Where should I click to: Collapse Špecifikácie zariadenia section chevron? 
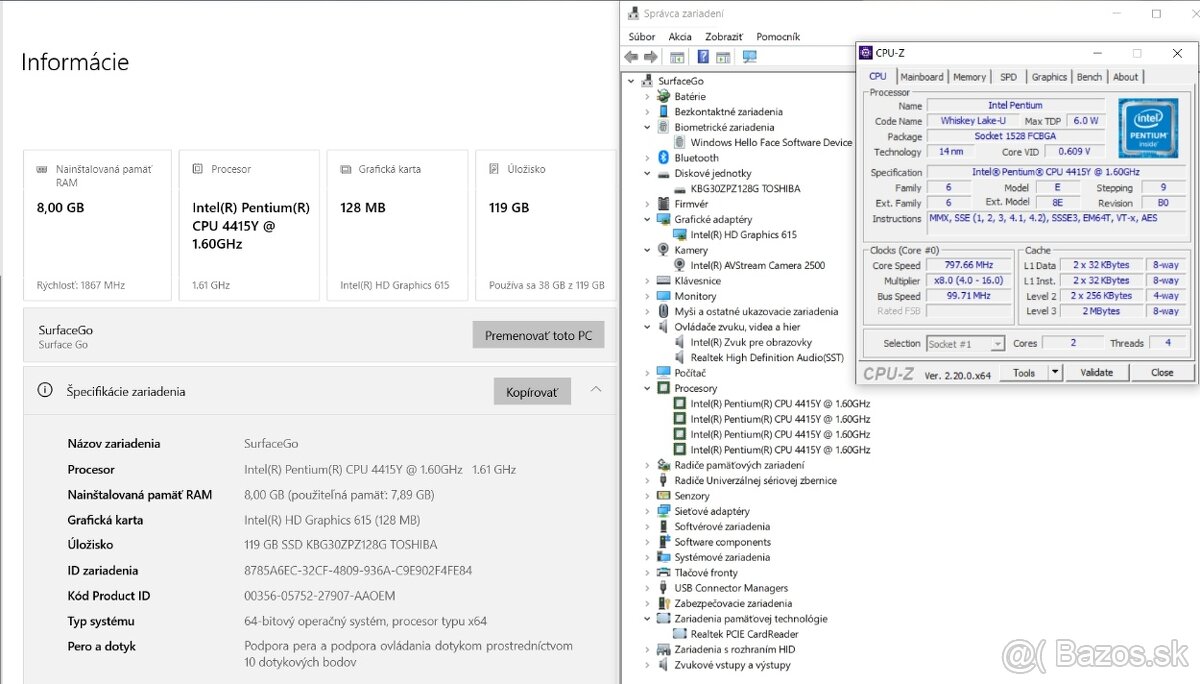596,390
